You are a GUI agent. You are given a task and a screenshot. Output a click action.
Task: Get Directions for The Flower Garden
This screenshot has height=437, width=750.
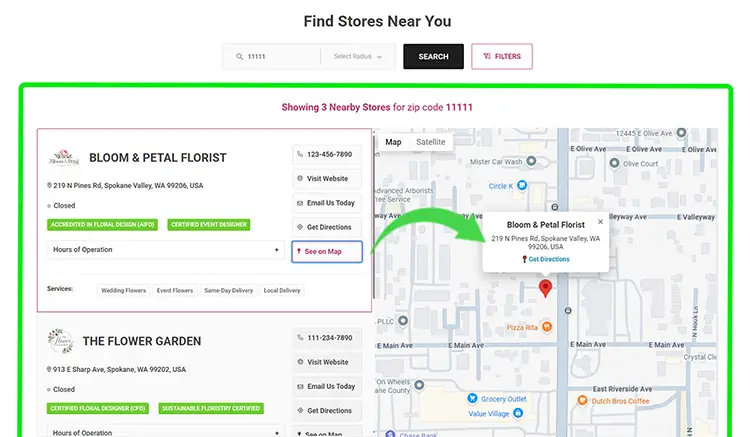tap(327, 411)
